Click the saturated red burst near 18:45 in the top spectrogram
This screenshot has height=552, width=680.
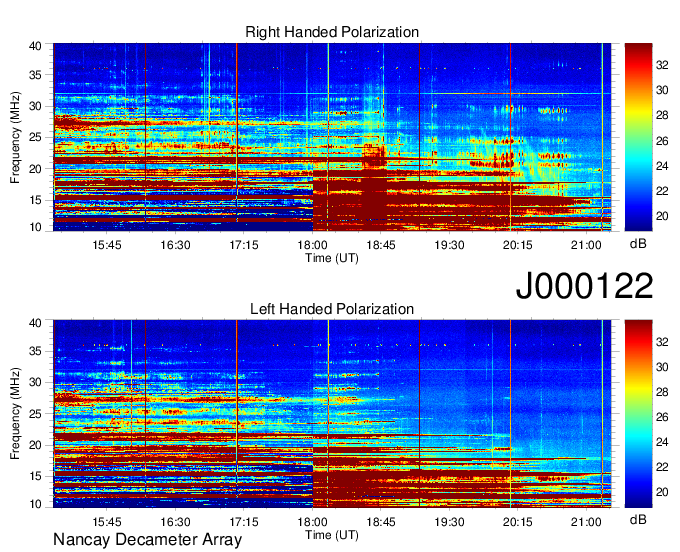tap(374, 182)
